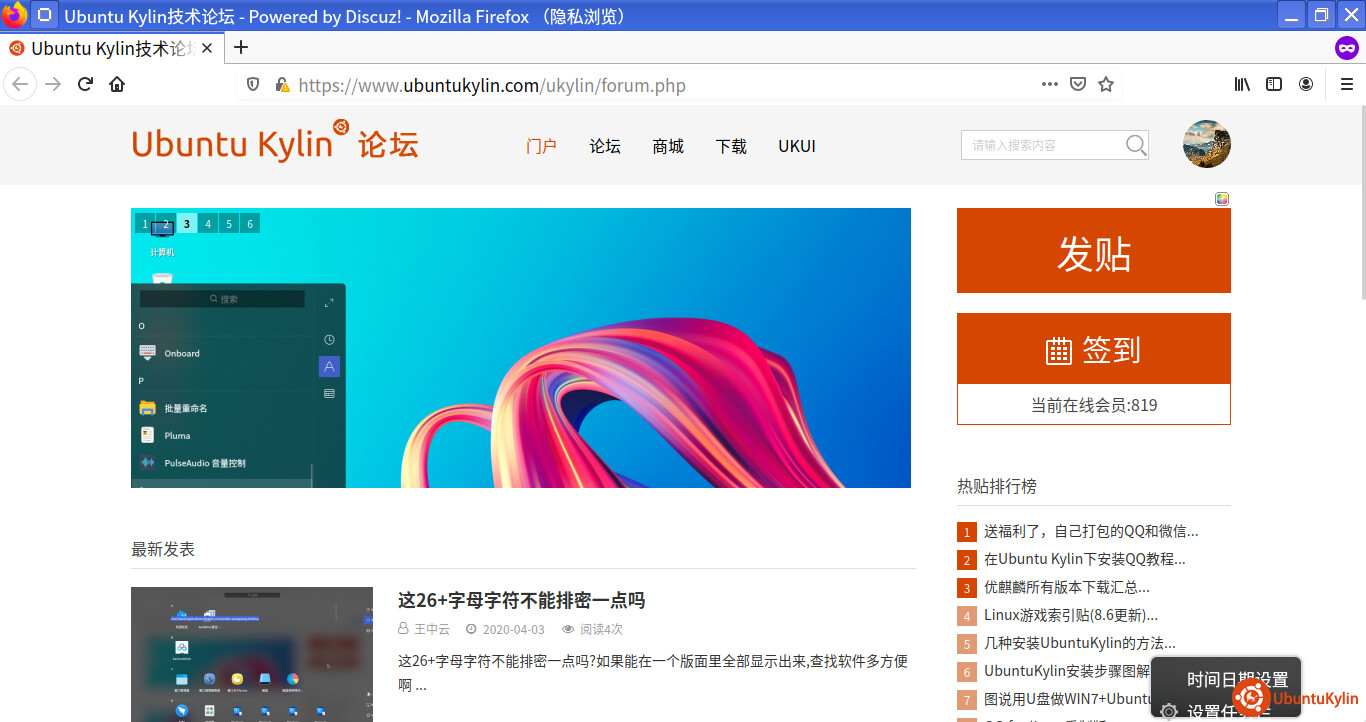Click the Firefox reload page icon
Screen dimensions: 1366x722
click(x=85, y=85)
